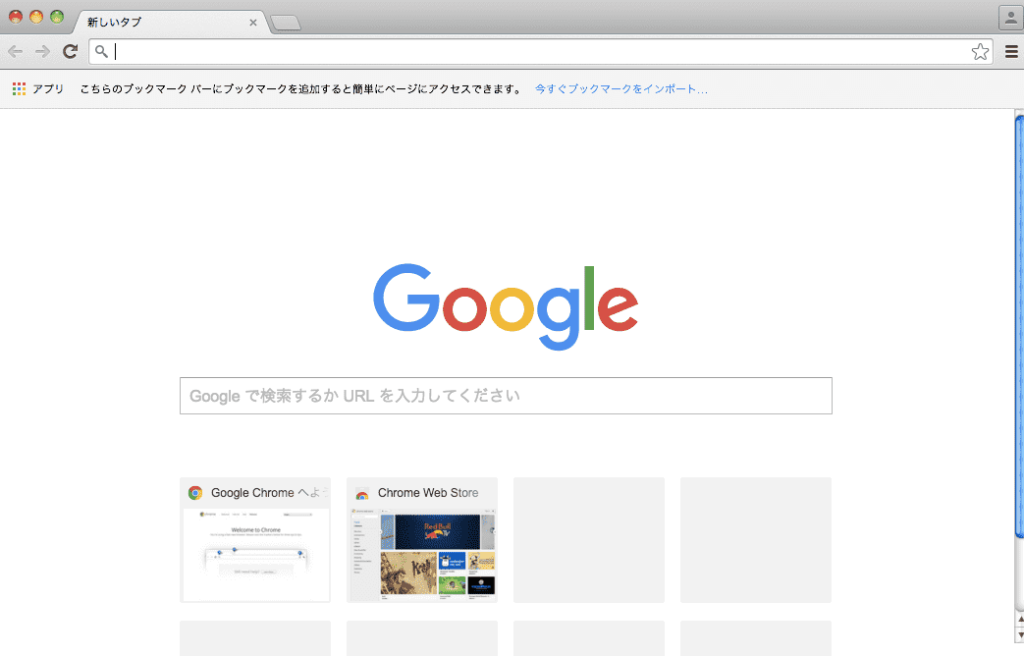Reload the page with the refresh icon

tap(71, 51)
